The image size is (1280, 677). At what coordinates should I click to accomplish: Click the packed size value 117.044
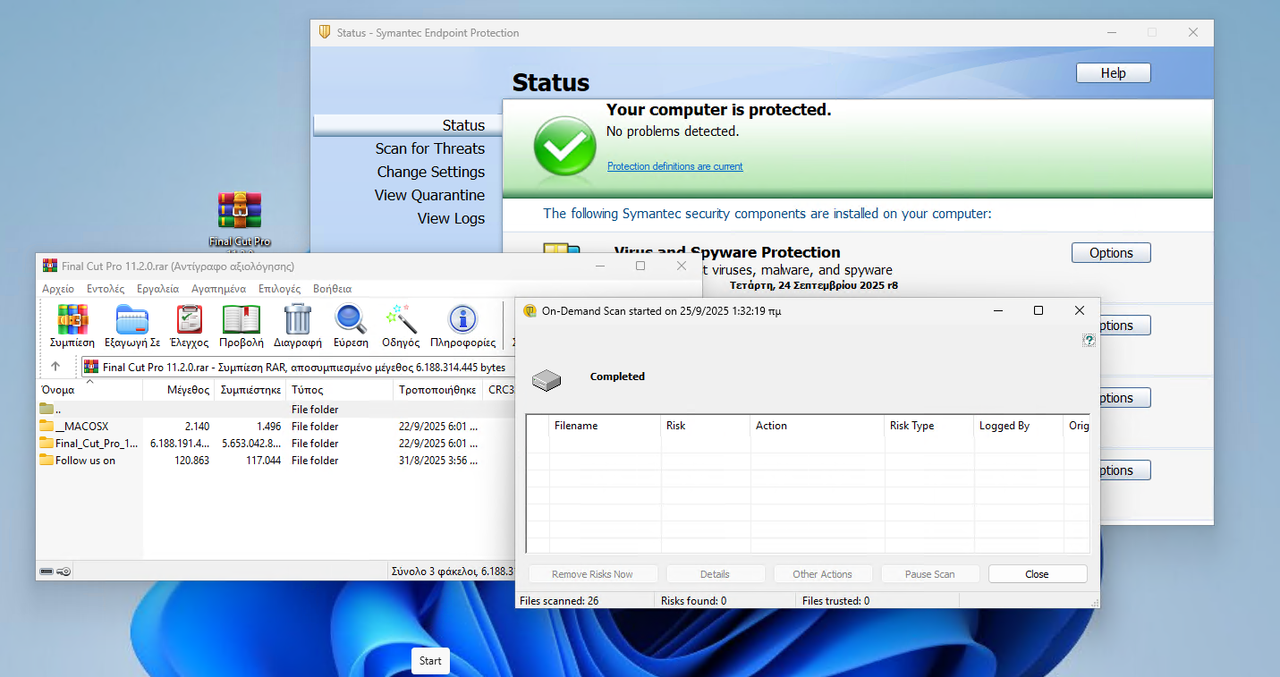click(261, 460)
